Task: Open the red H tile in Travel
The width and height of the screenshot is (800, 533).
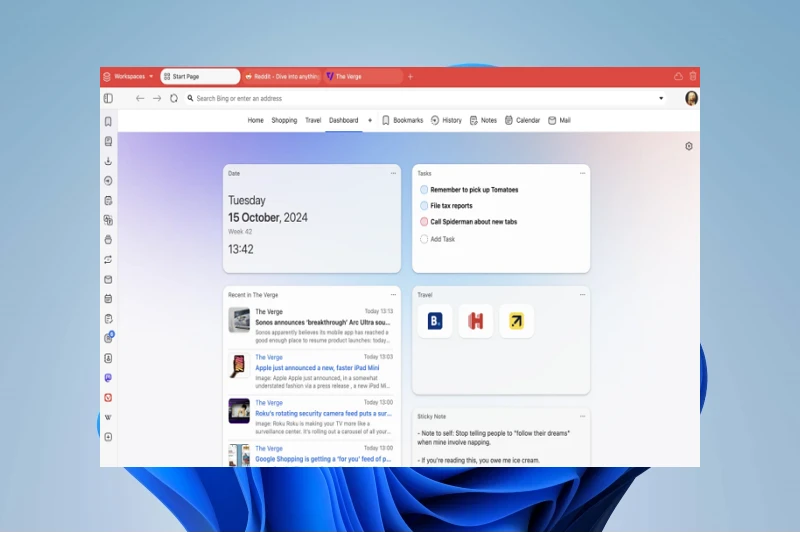Action: (476, 321)
